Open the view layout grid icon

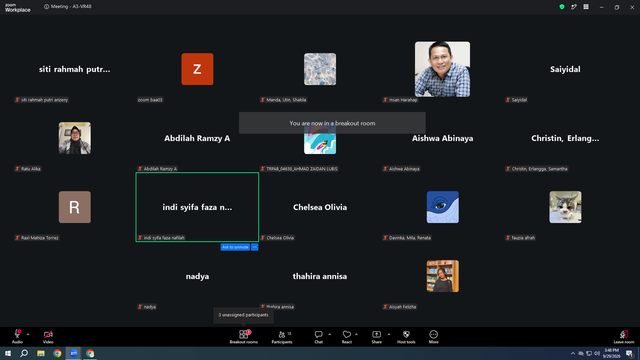(586, 7)
